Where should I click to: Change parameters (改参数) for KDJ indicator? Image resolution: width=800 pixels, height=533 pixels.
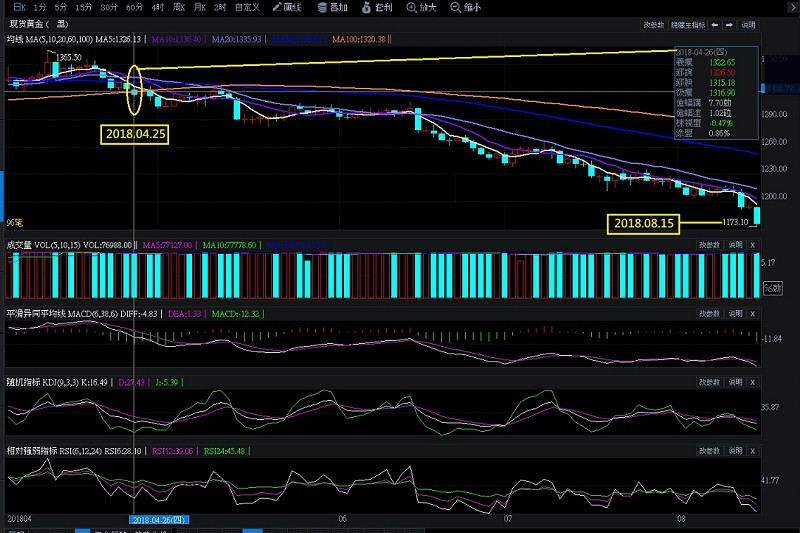point(708,382)
